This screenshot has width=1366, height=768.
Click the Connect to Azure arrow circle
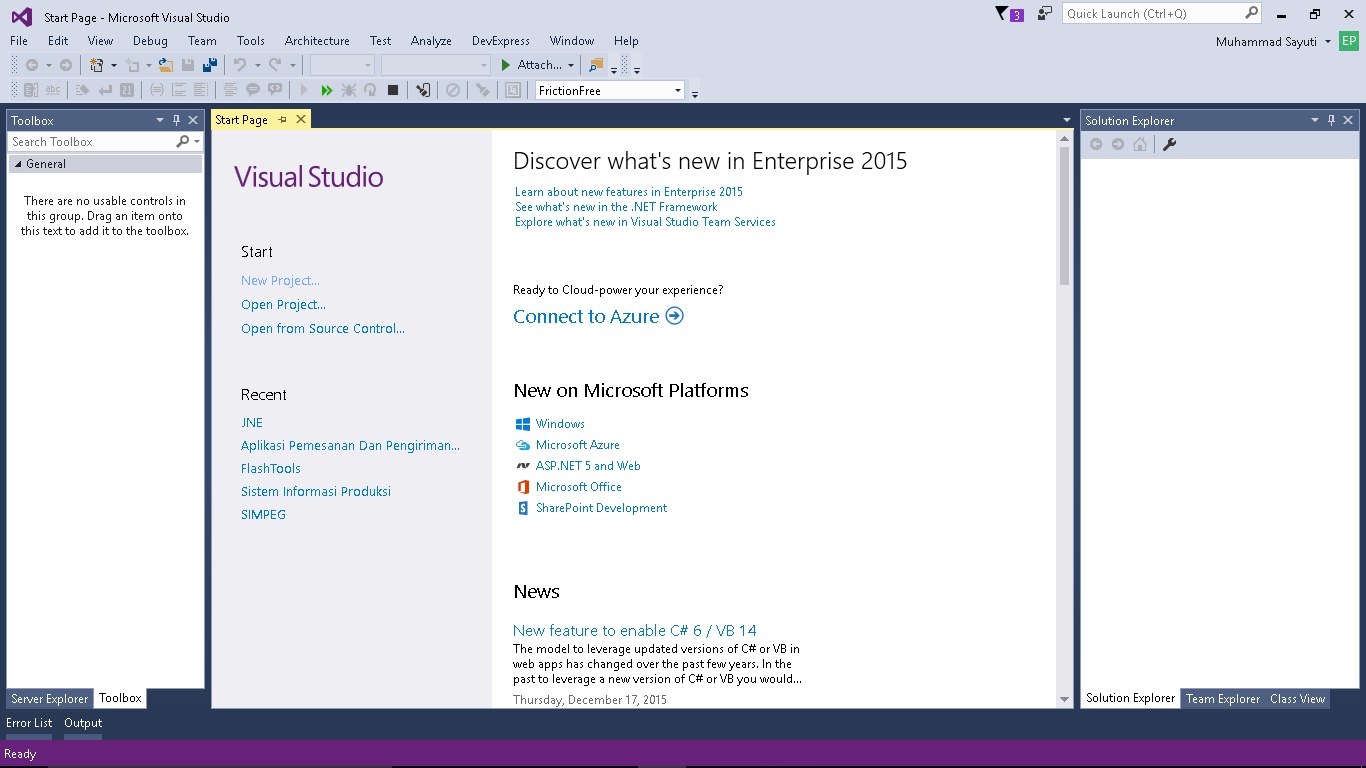[674, 316]
